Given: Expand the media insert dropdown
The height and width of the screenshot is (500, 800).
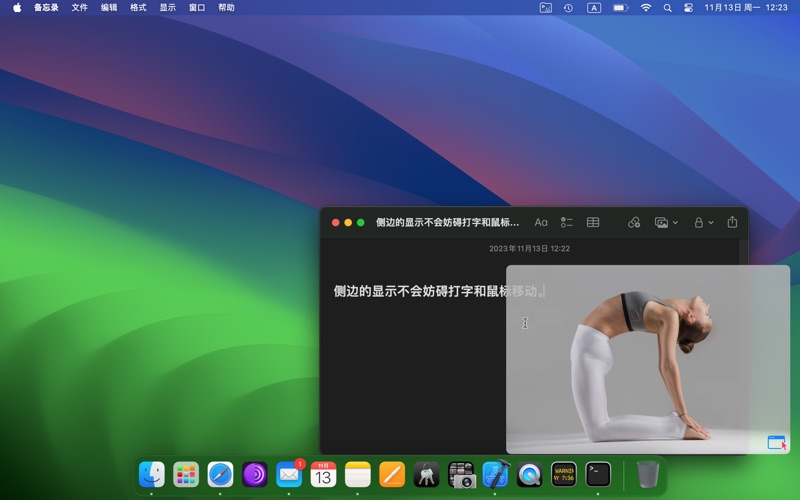Looking at the screenshot, I should coord(676,222).
